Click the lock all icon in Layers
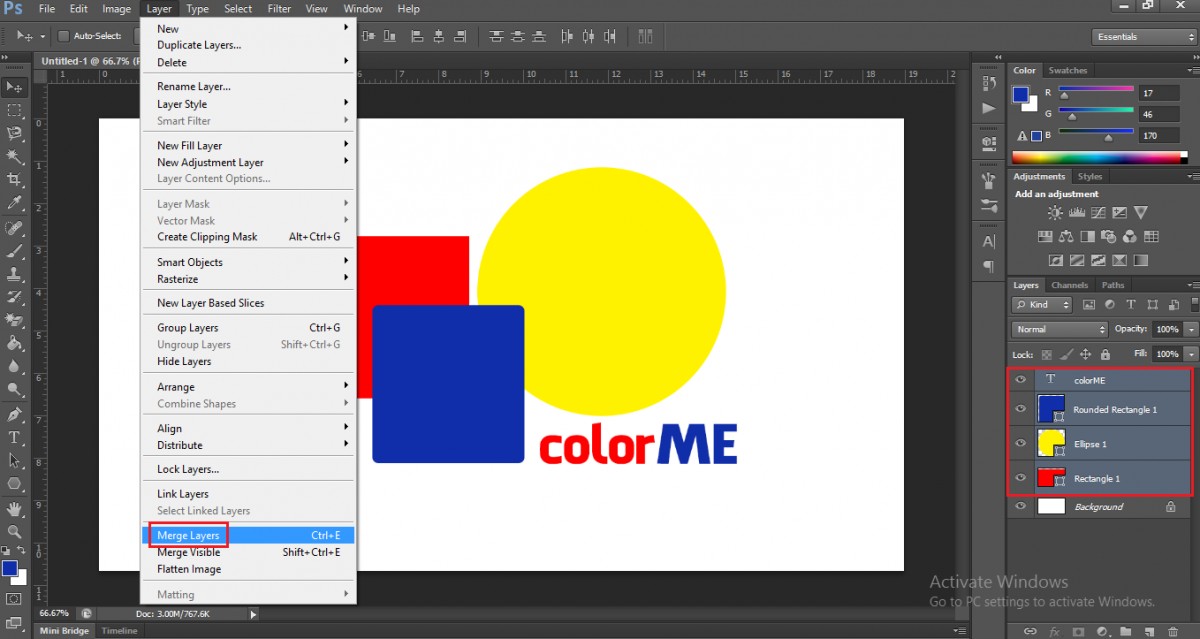1200x639 pixels. click(1105, 355)
